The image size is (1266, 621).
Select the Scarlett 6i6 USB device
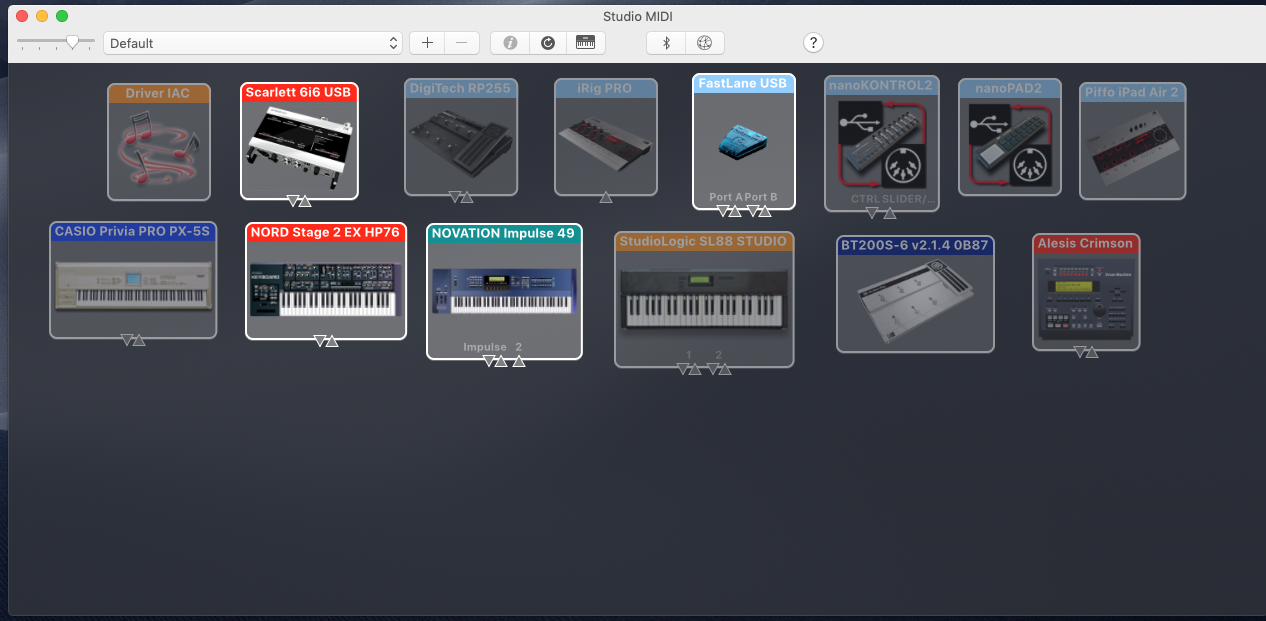tap(299, 141)
